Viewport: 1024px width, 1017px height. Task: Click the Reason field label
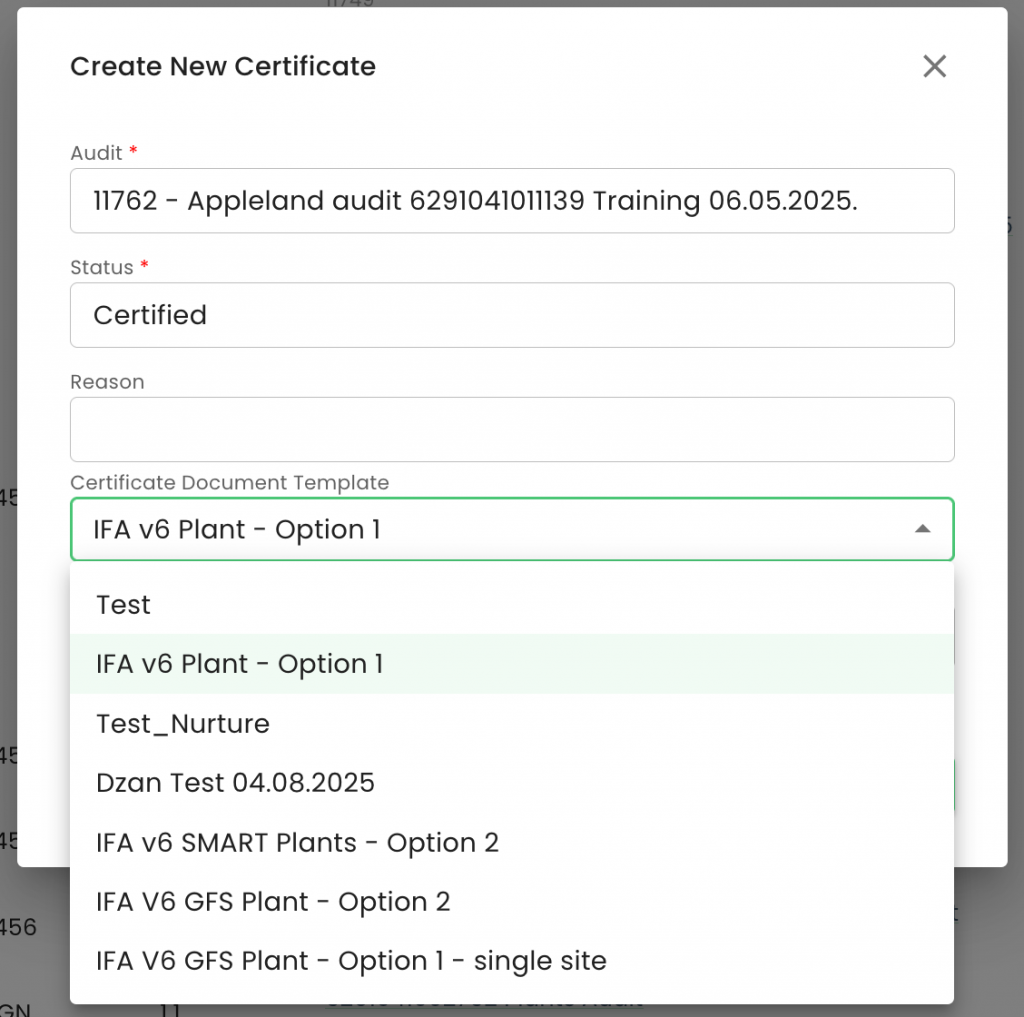point(107,382)
